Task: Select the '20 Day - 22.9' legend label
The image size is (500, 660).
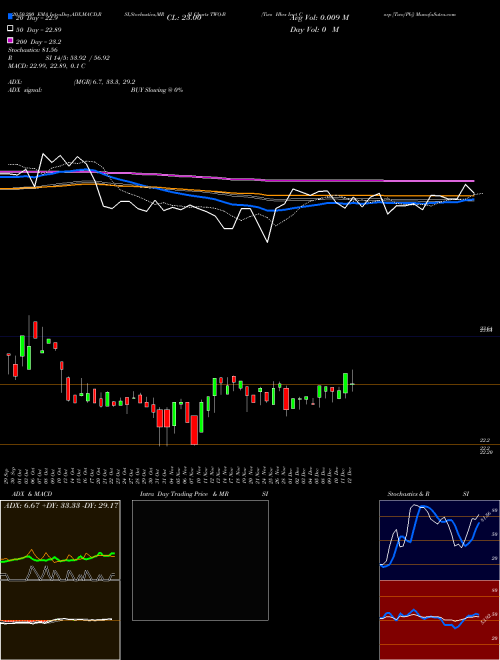Action: (37, 18)
